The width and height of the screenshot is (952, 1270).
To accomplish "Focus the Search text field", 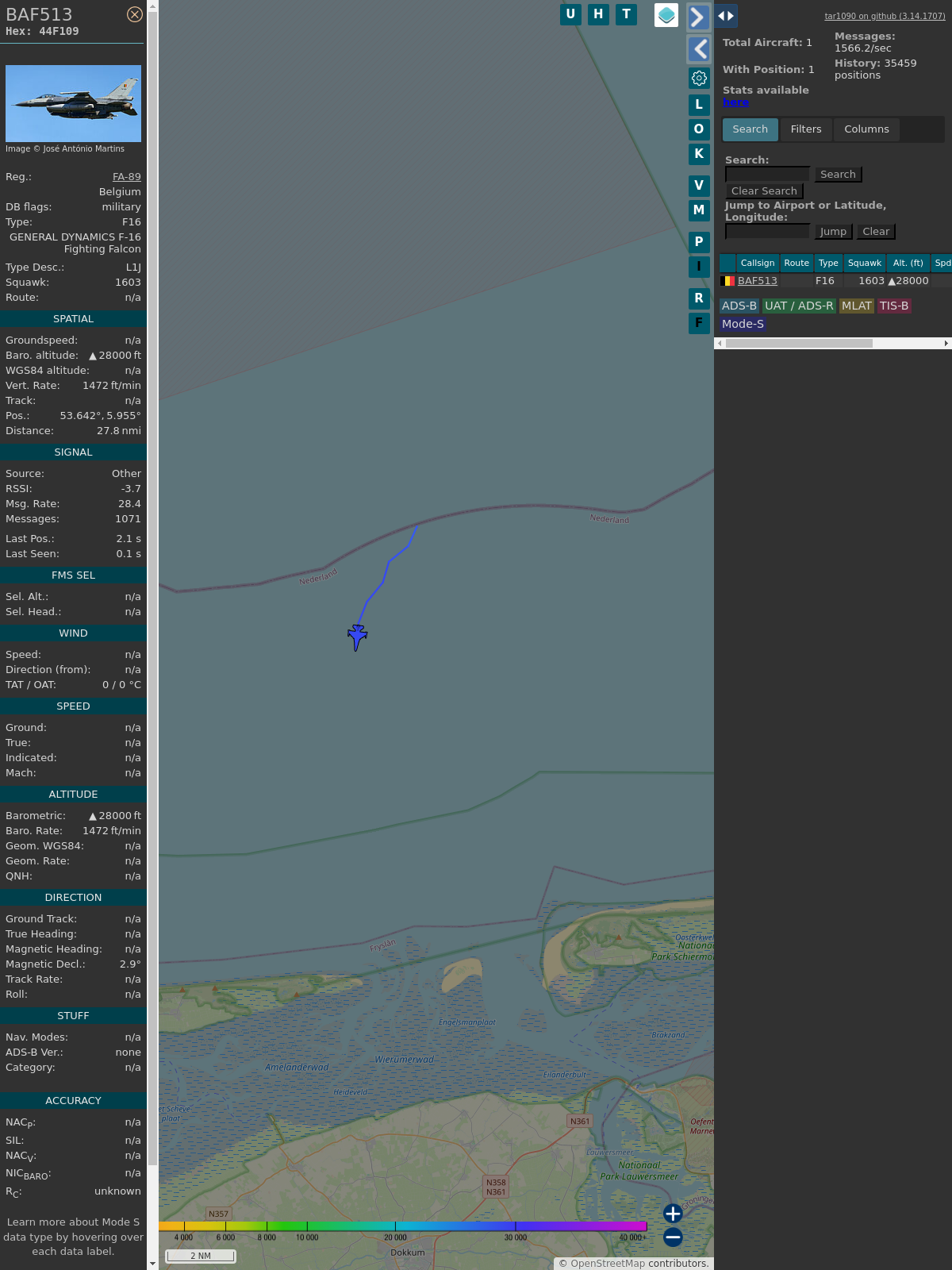I will tap(767, 174).
